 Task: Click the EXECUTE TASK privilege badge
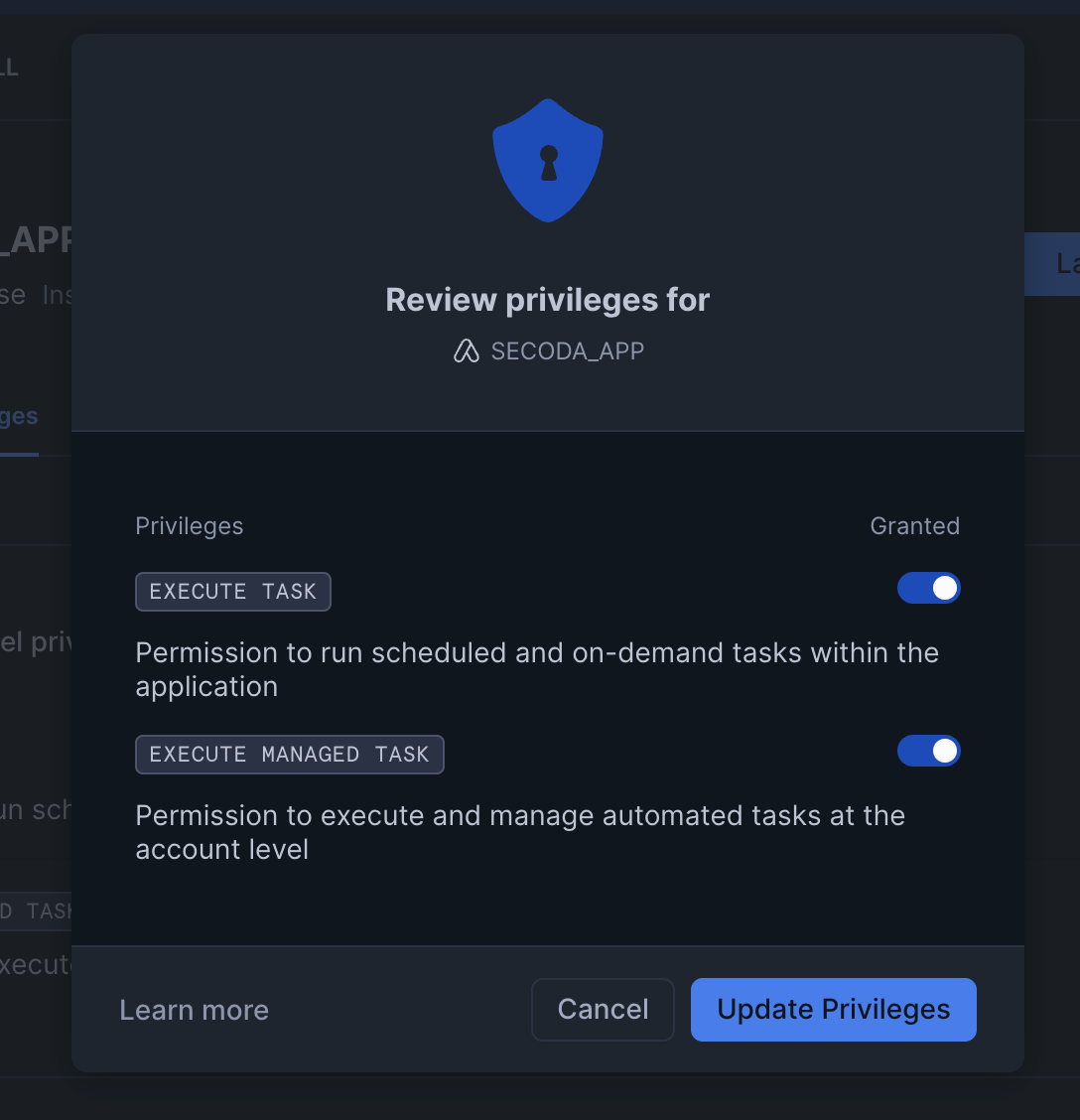232,592
